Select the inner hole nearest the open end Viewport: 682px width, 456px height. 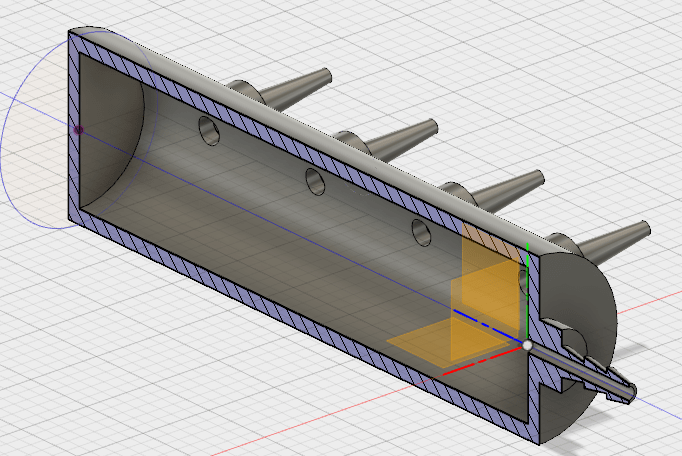pos(209,131)
